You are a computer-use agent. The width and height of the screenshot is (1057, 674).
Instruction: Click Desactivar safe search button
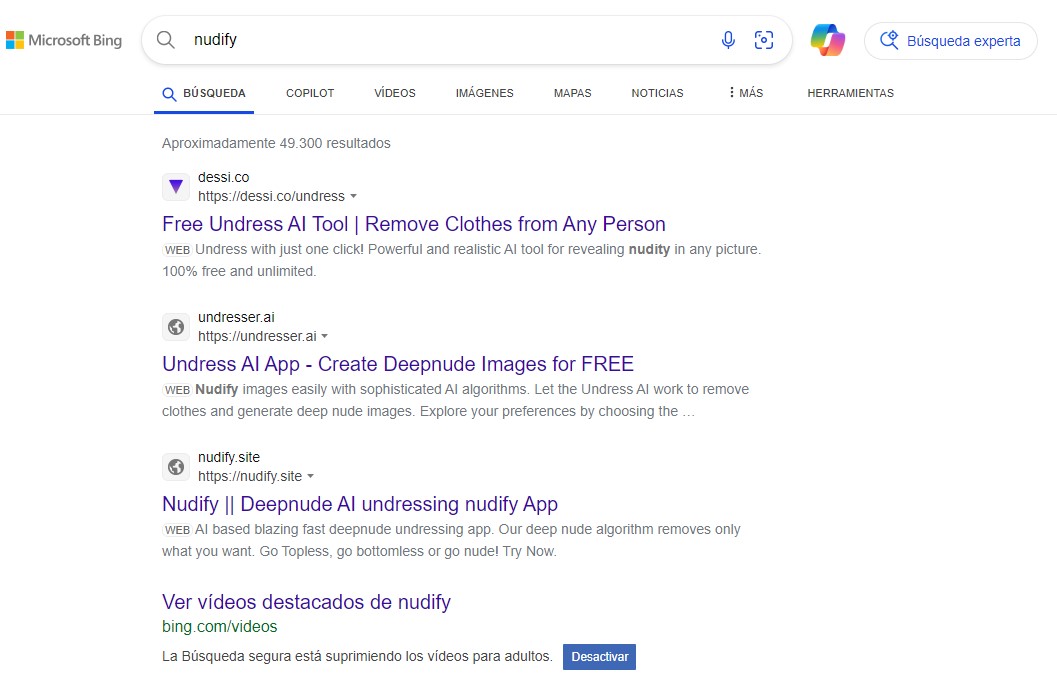tap(599, 656)
